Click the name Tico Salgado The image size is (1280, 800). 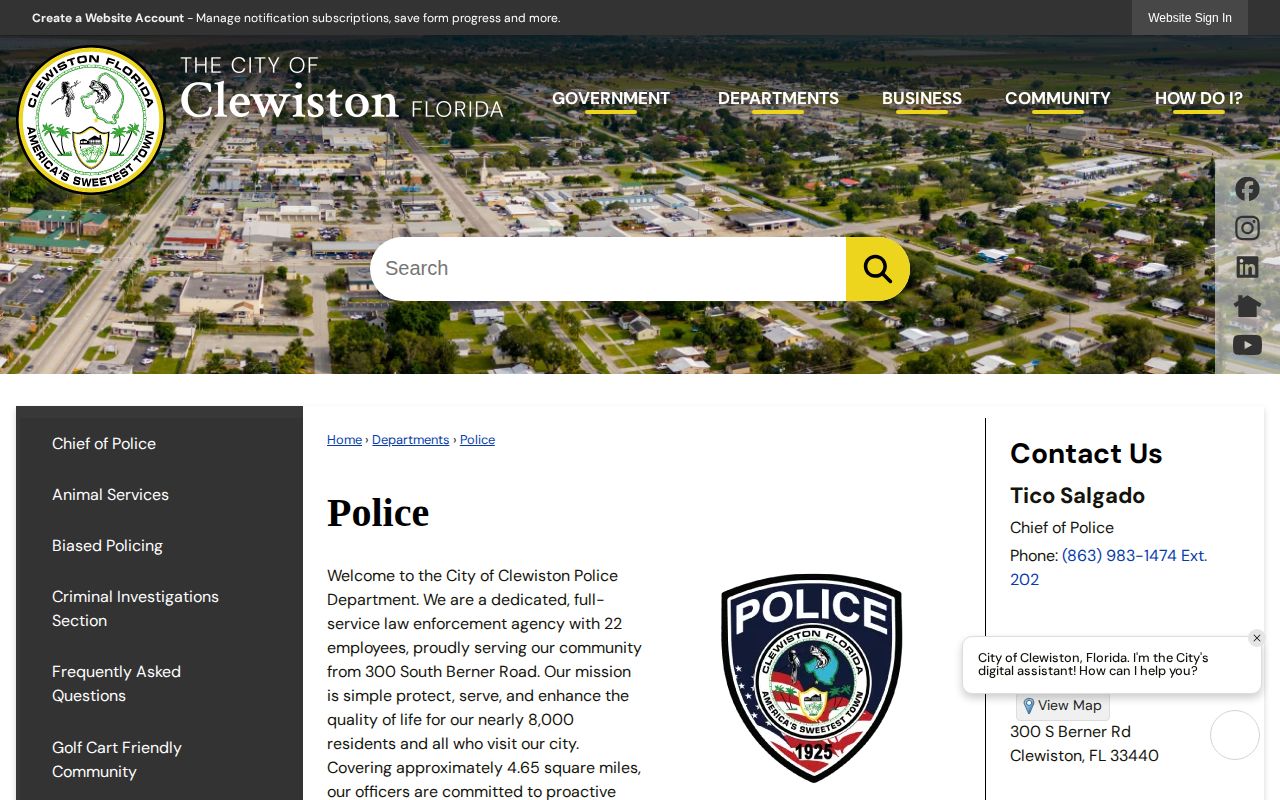[x=1077, y=496]
